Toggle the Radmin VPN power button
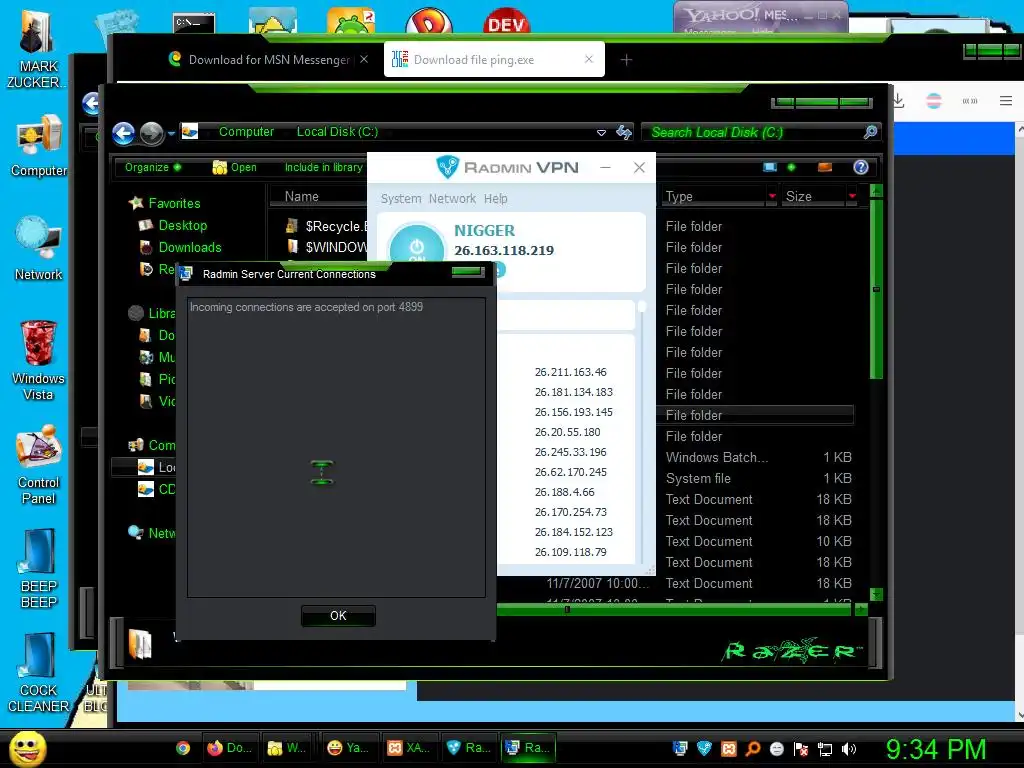This screenshot has height=768, width=1024. coord(417,248)
